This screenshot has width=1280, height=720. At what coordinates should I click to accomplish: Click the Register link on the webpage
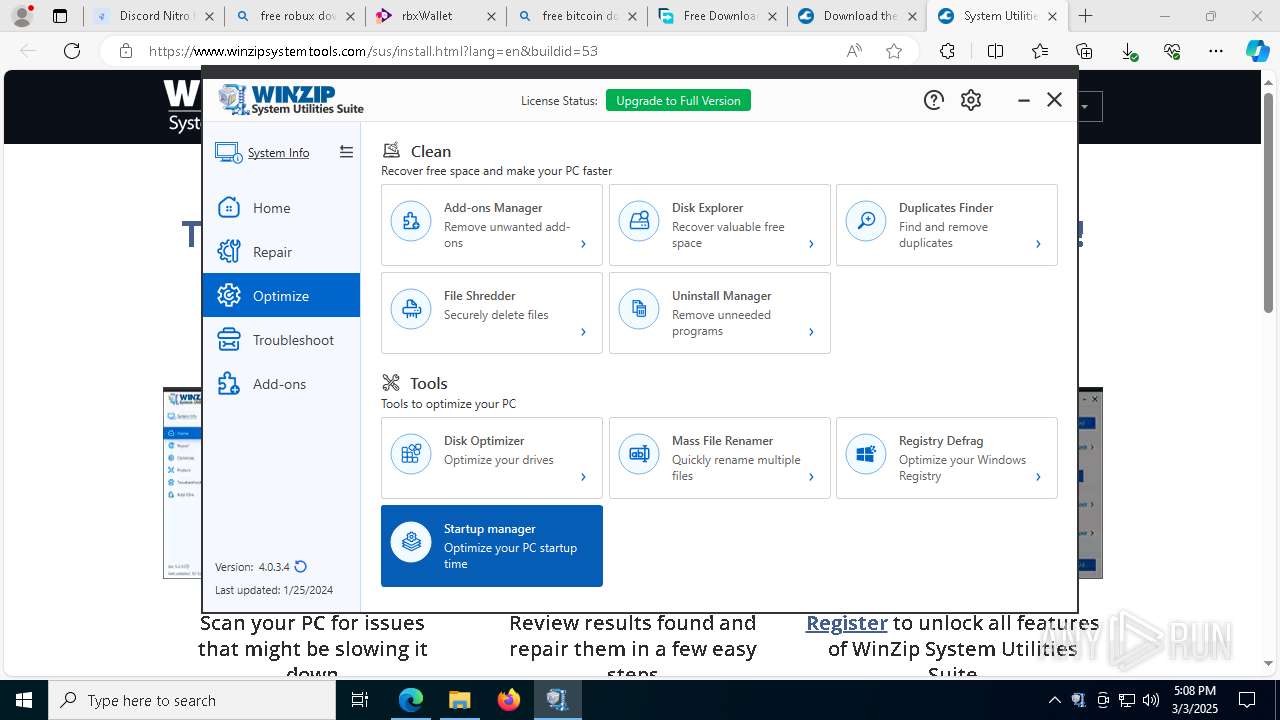click(847, 623)
